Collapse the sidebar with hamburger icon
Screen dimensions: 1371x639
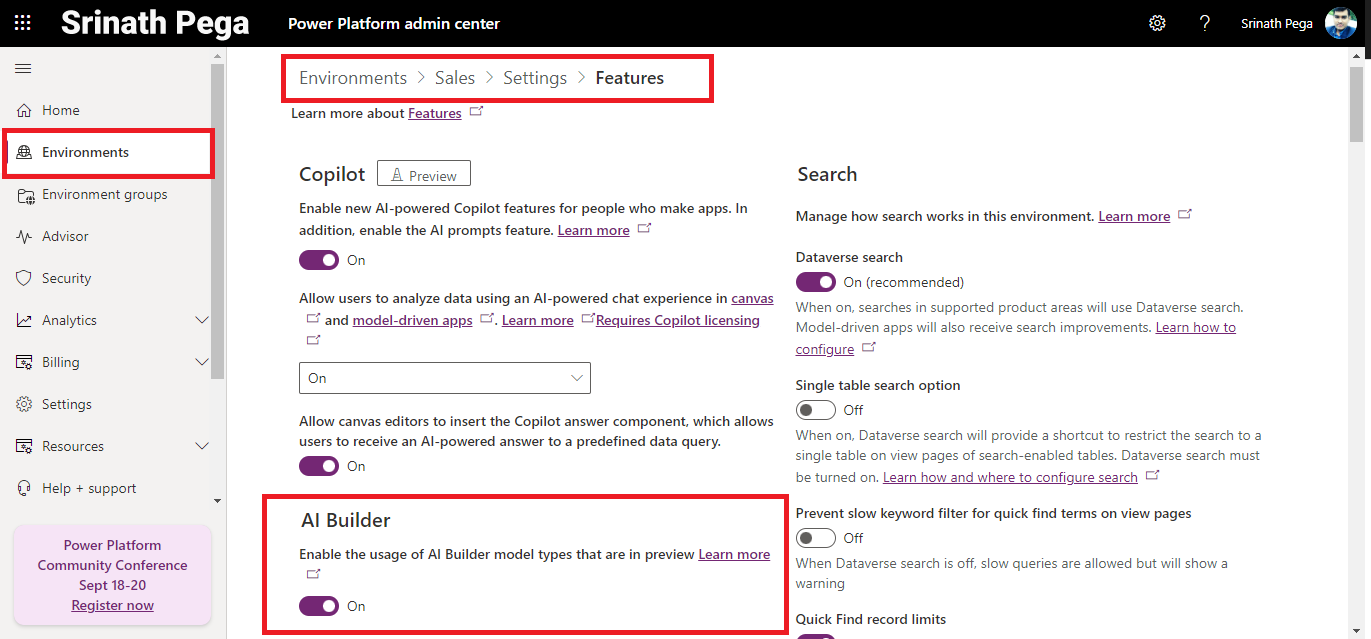pyautogui.click(x=23, y=68)
